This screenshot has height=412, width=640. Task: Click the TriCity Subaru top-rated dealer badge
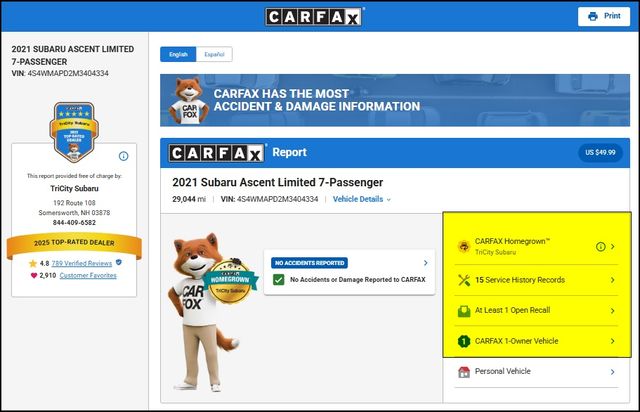click(74, 132)
